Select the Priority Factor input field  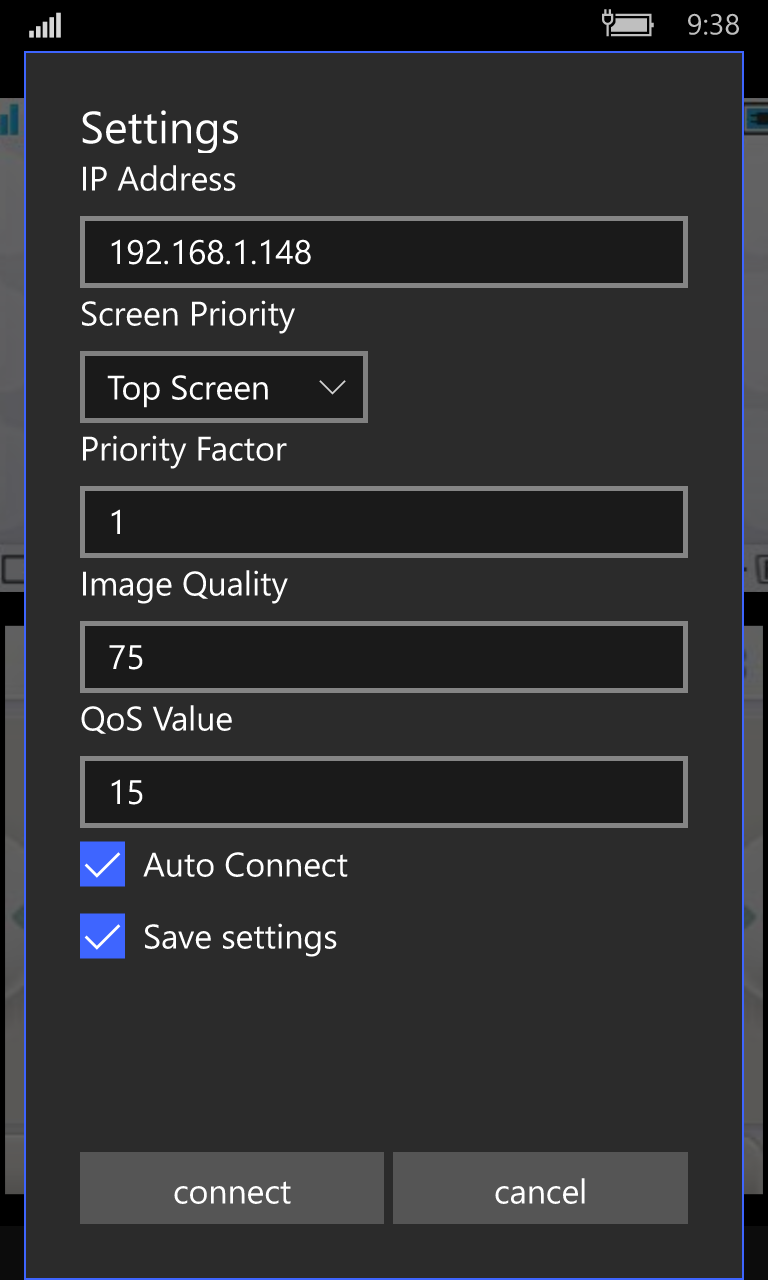coord(383,522)
